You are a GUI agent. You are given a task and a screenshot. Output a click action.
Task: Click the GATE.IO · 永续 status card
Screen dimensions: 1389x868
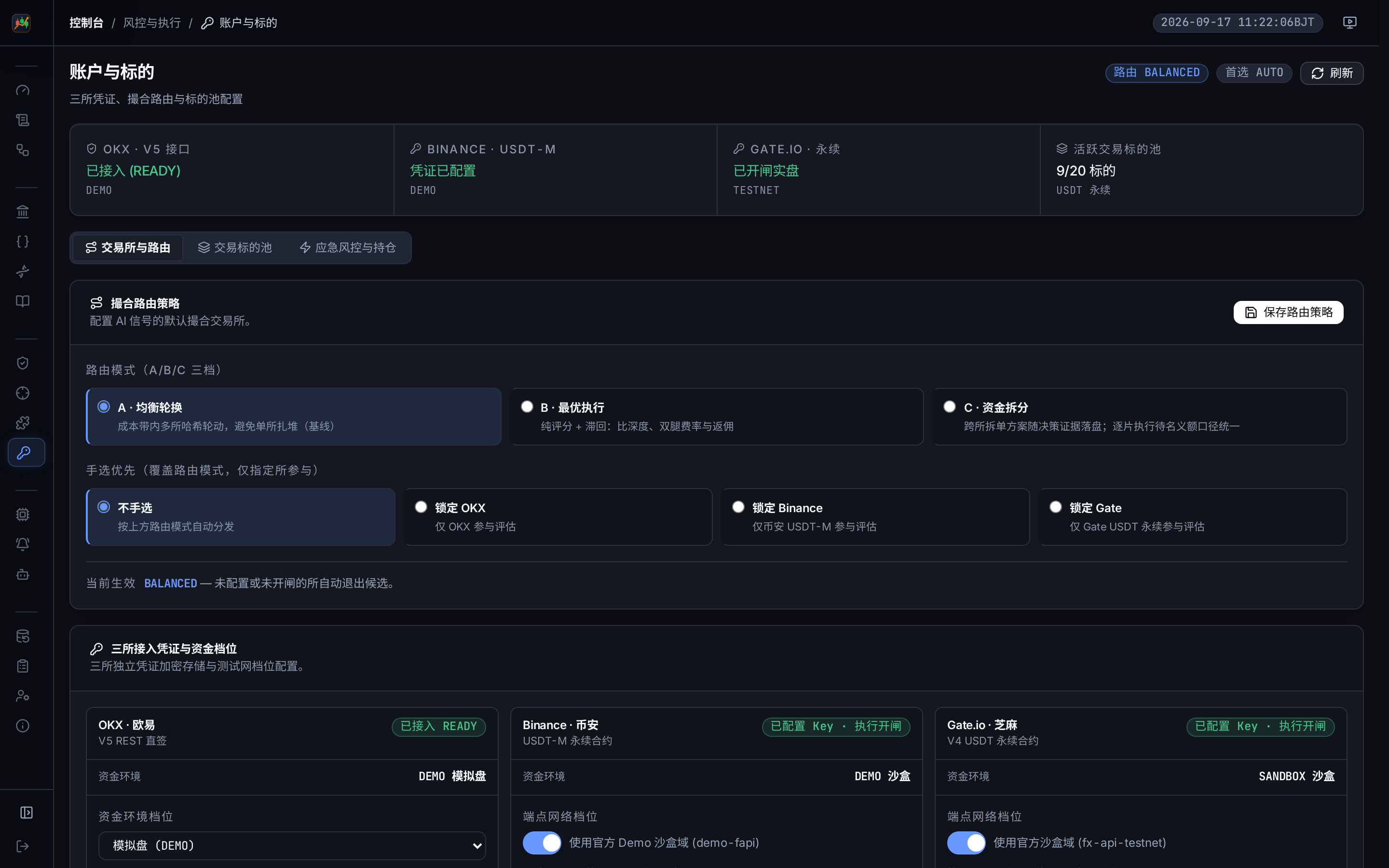click(x=878, y=170)
